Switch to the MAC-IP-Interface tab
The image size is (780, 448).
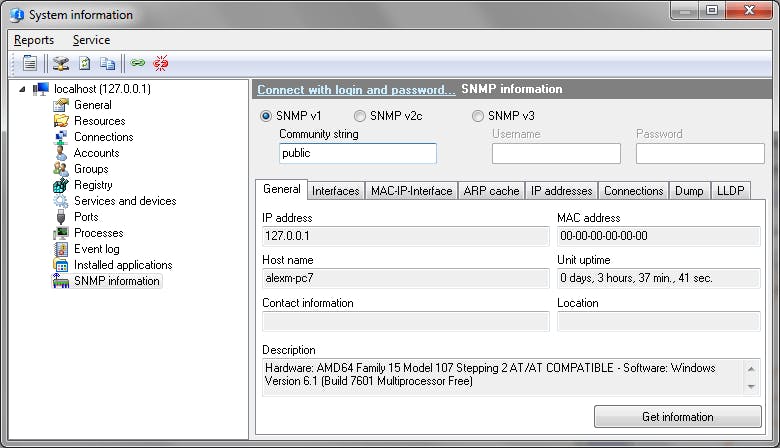tap(411, 191)
